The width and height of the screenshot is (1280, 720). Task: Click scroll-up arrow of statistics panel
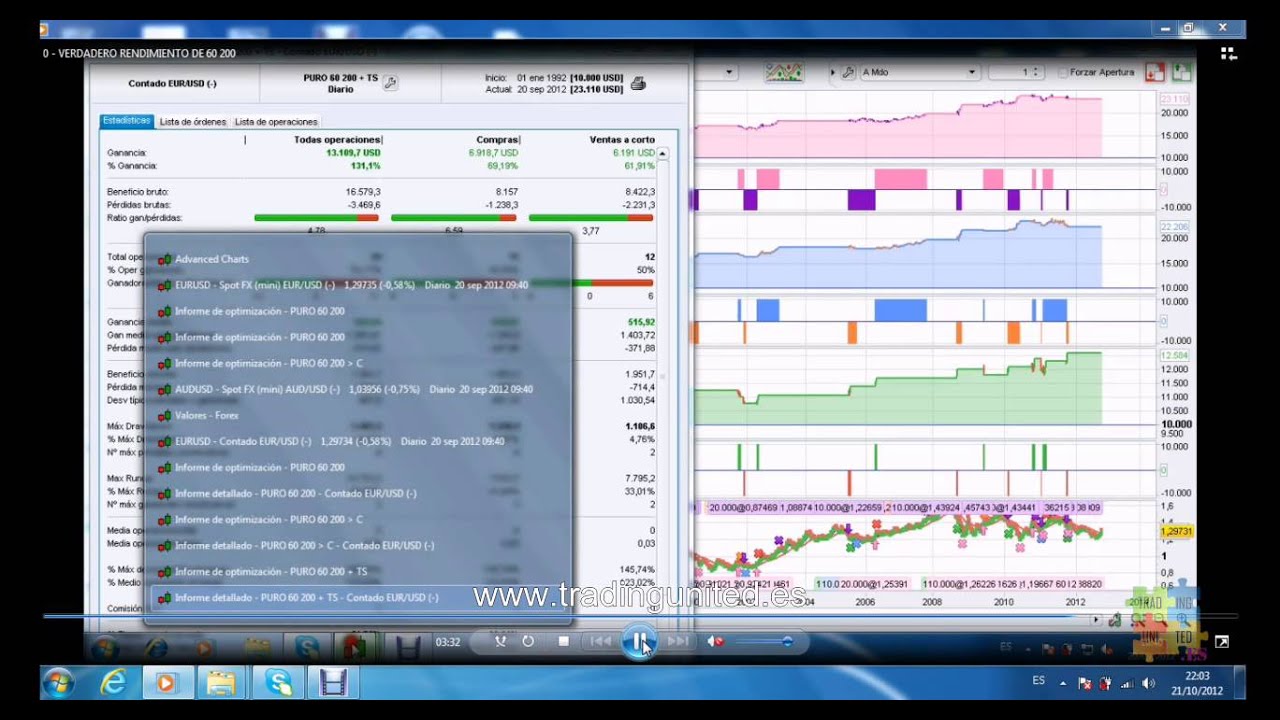[662, 153]
